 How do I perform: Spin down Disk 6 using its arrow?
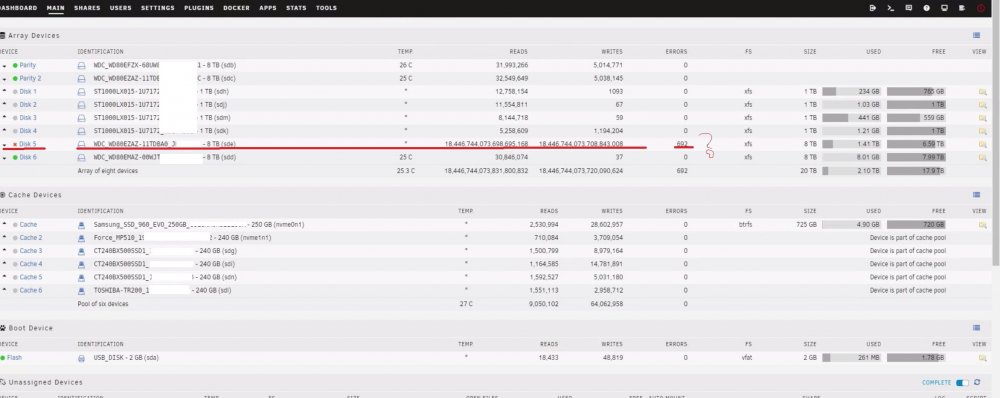click(4, 157)
